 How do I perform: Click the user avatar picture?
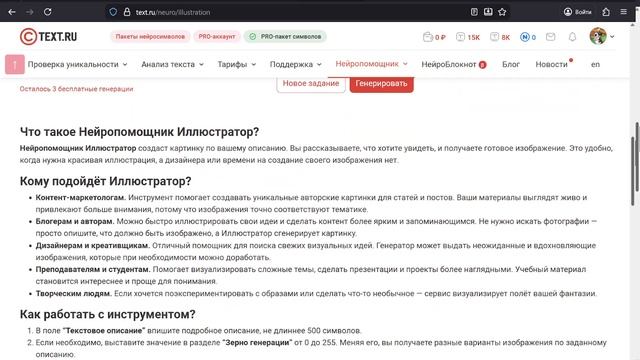pos(598,36)
